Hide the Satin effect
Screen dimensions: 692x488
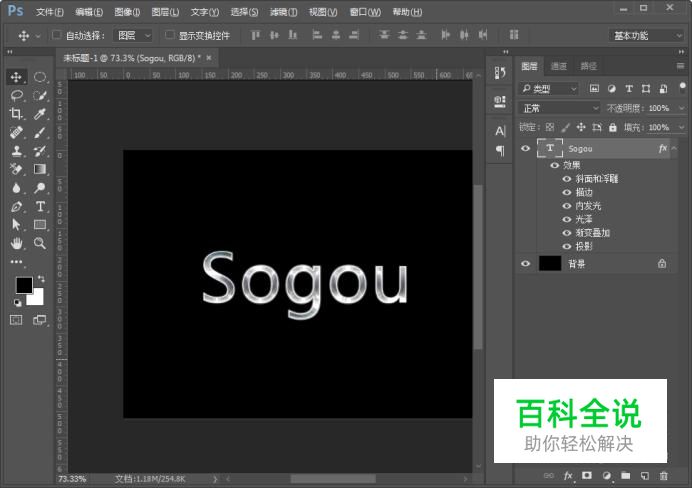pos(567,219)
